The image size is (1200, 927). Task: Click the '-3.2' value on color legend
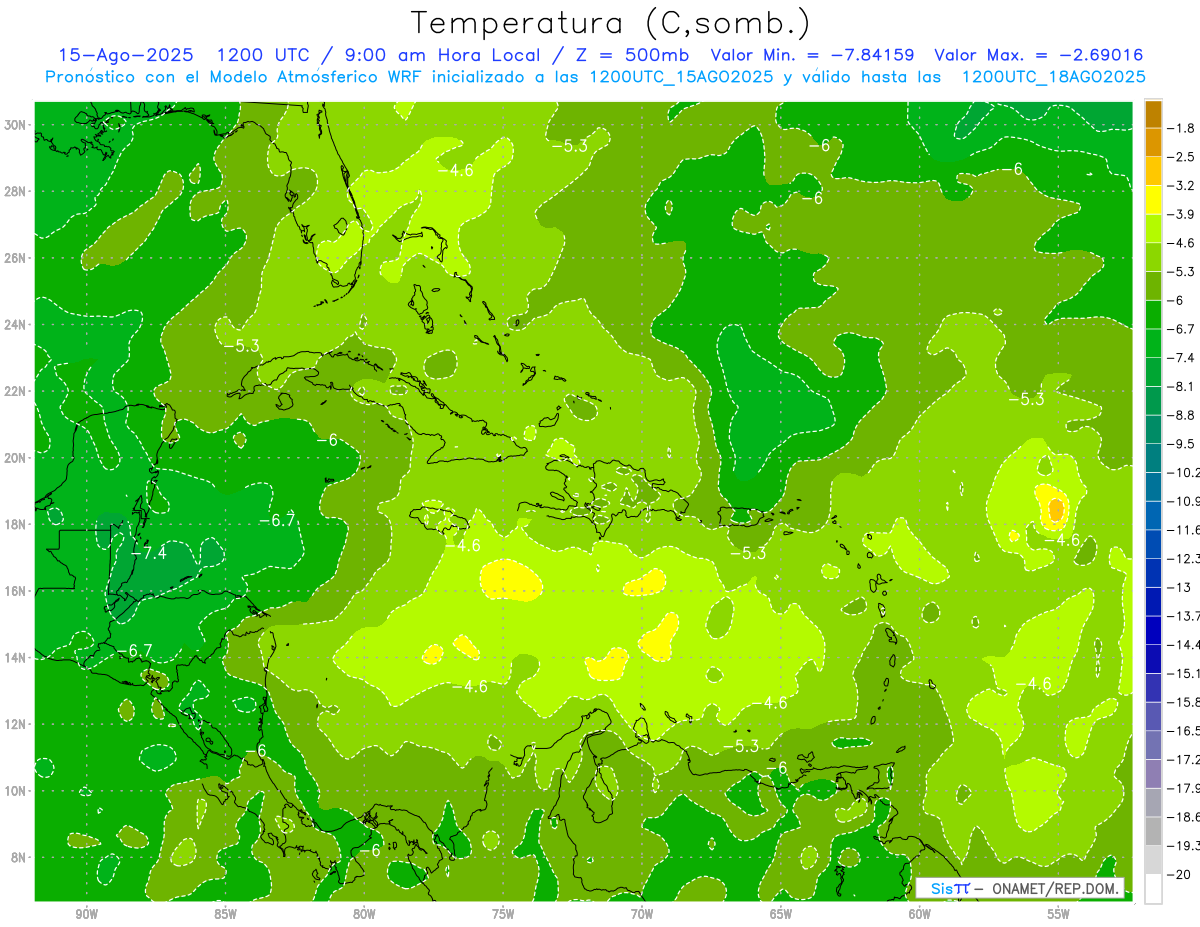coord(1183,186)
